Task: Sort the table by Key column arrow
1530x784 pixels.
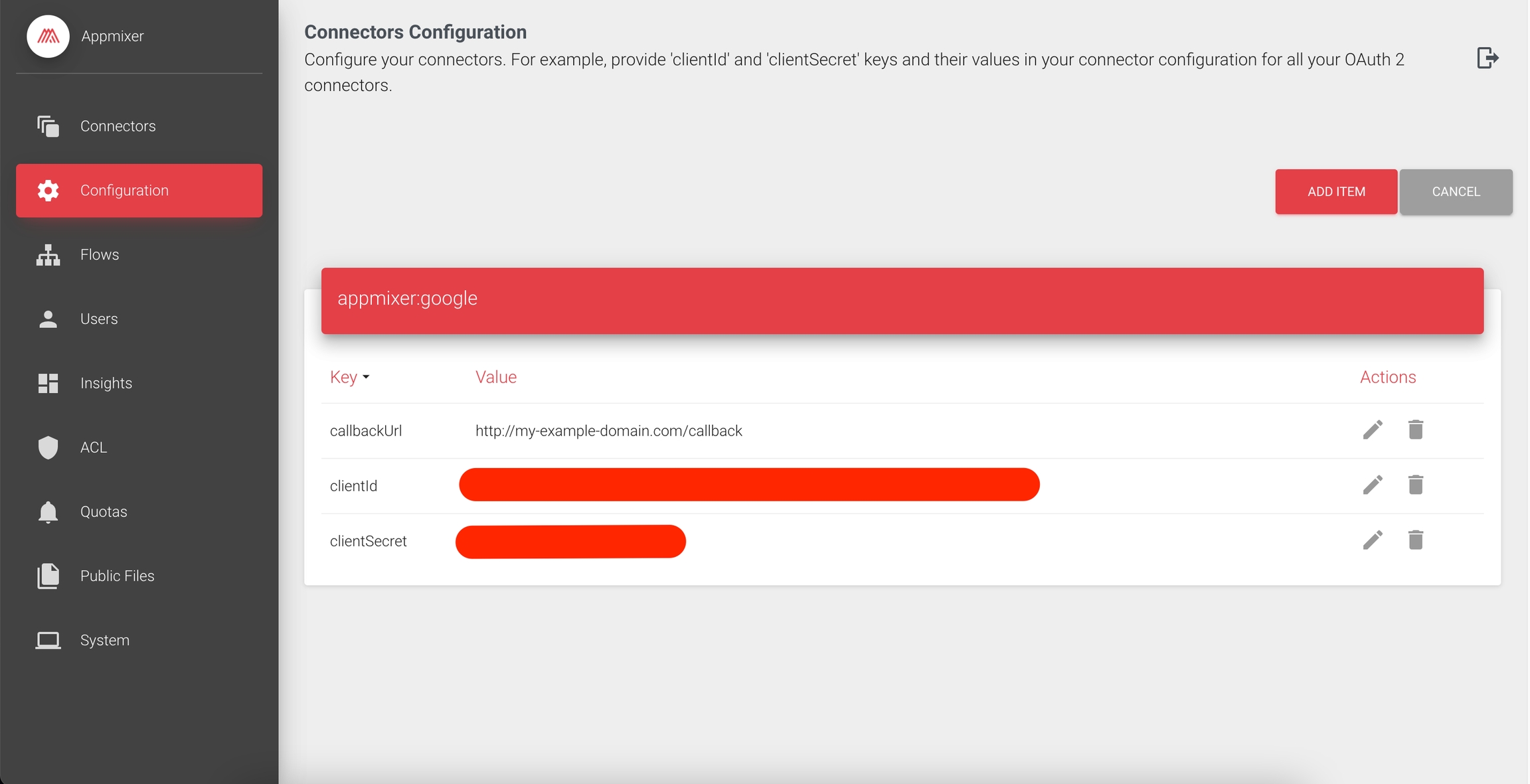Action: point(366,377)
